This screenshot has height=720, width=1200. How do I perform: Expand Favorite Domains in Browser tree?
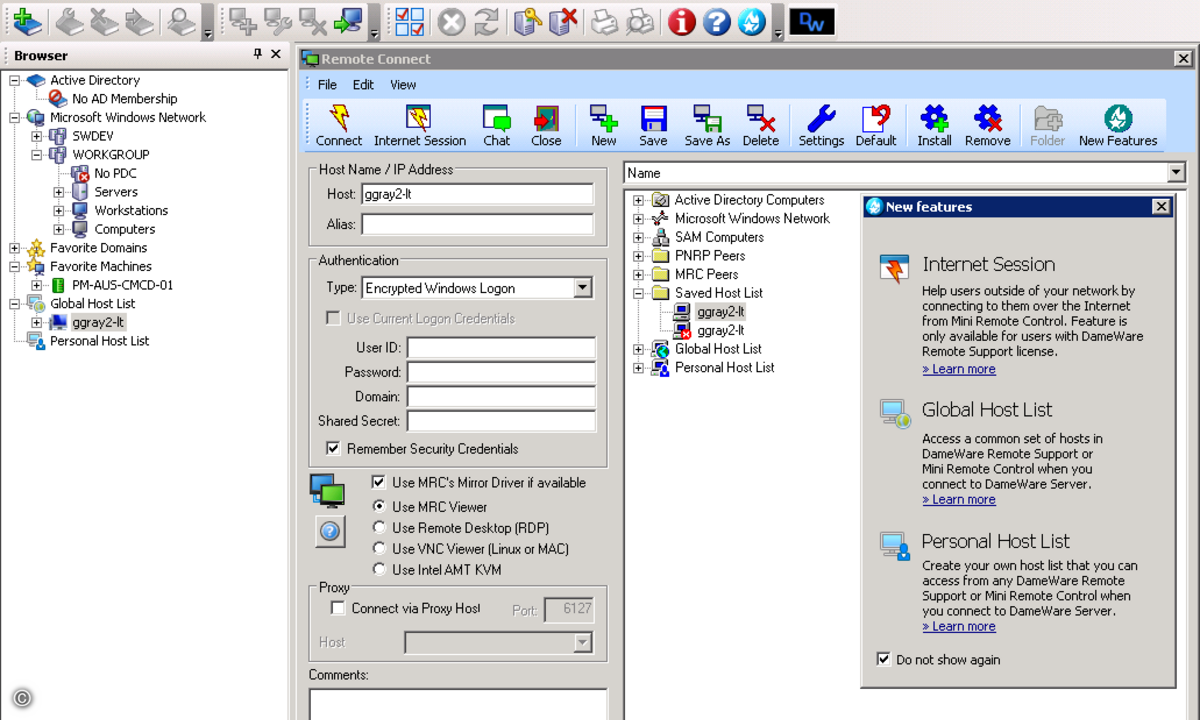tap(14, 248)
